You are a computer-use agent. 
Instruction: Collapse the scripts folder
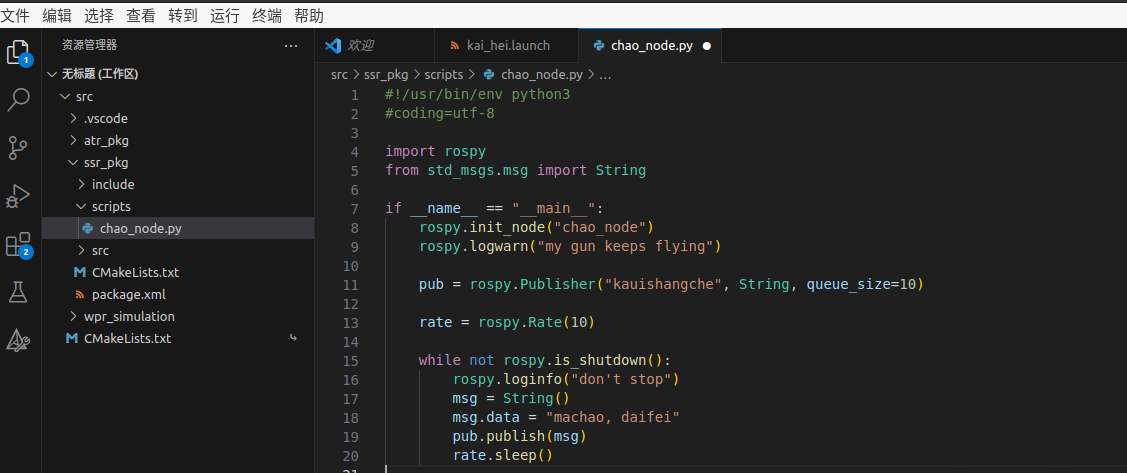[110, 206]
